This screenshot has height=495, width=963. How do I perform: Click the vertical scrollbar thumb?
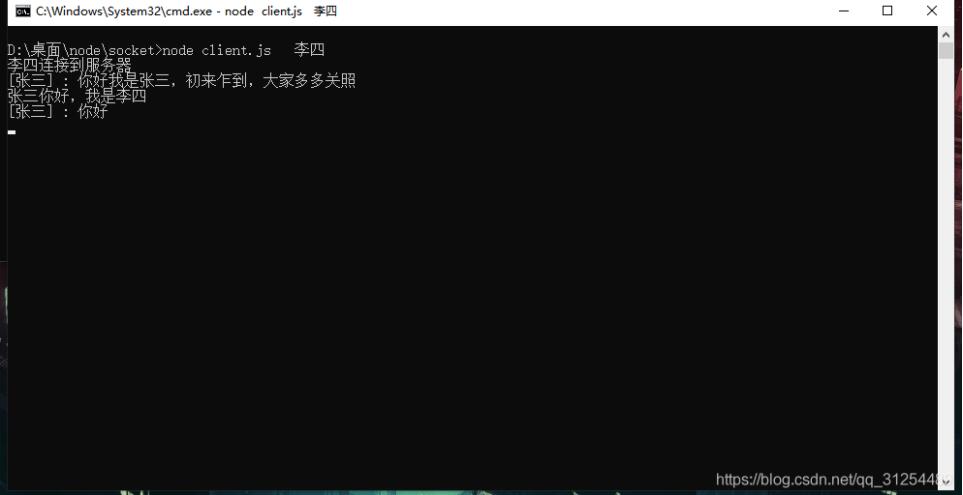click(945, 50)
